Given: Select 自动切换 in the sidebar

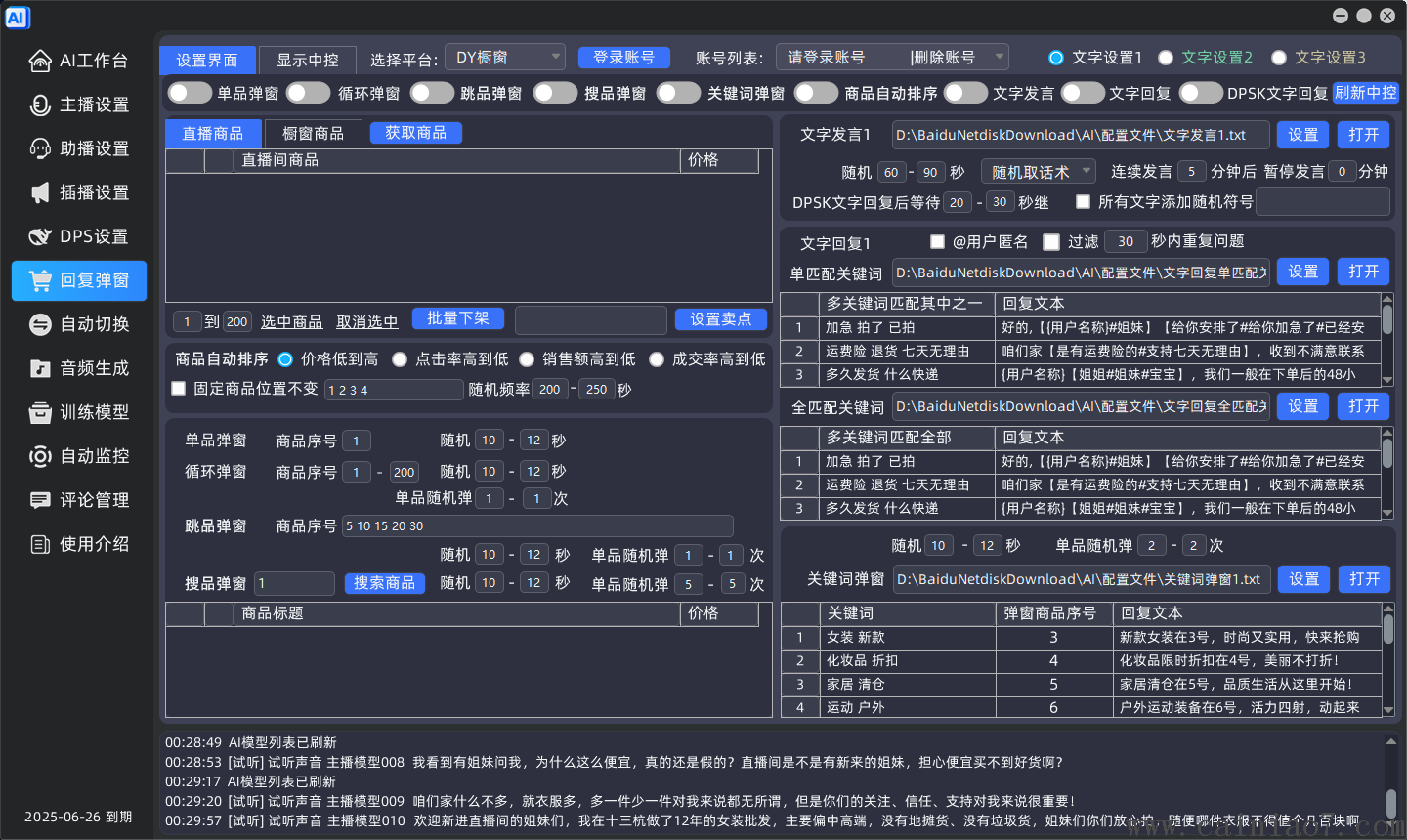Looking at the screenshot, I should (x=78, y=323).
